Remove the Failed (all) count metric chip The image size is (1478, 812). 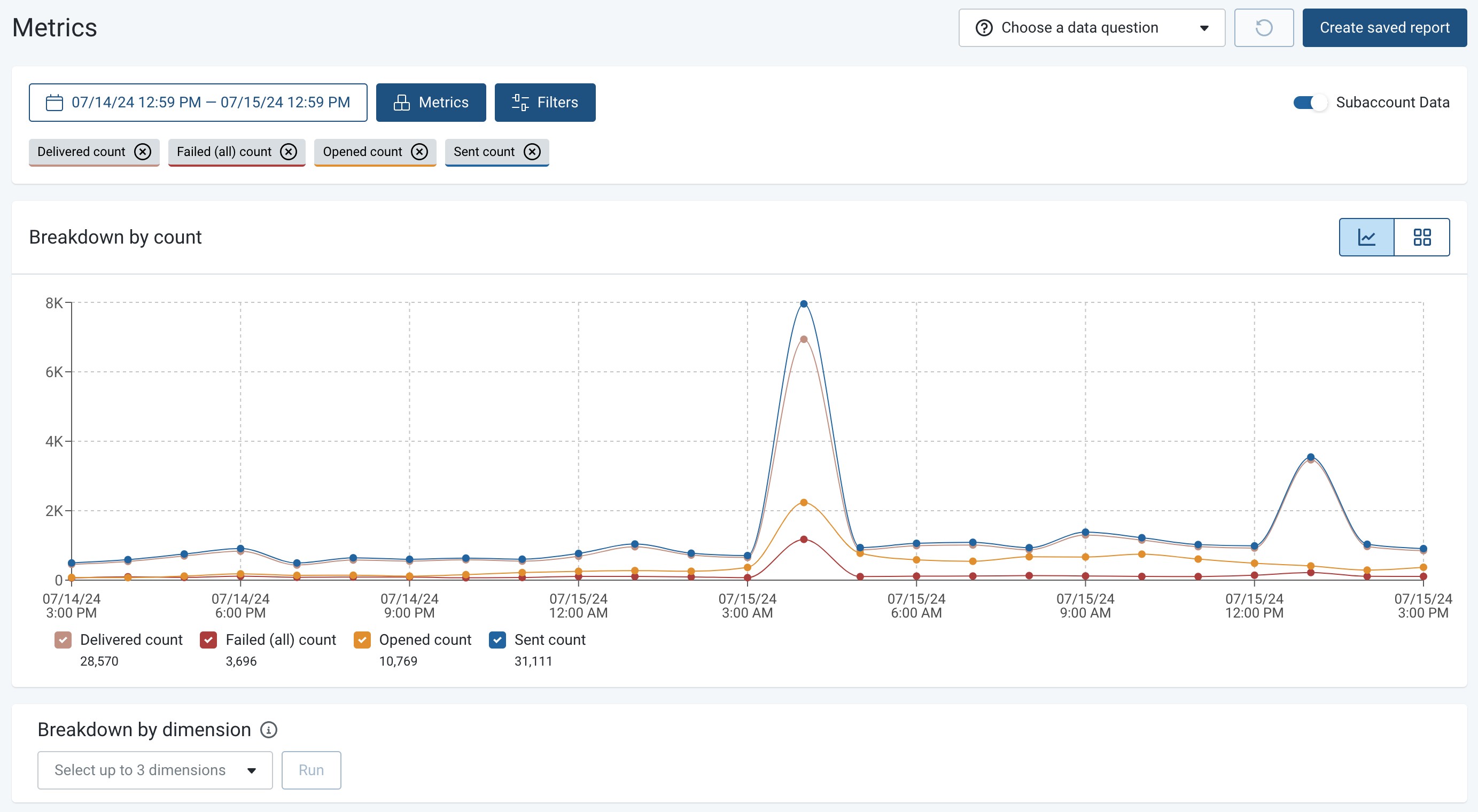[x=289, y=151]
